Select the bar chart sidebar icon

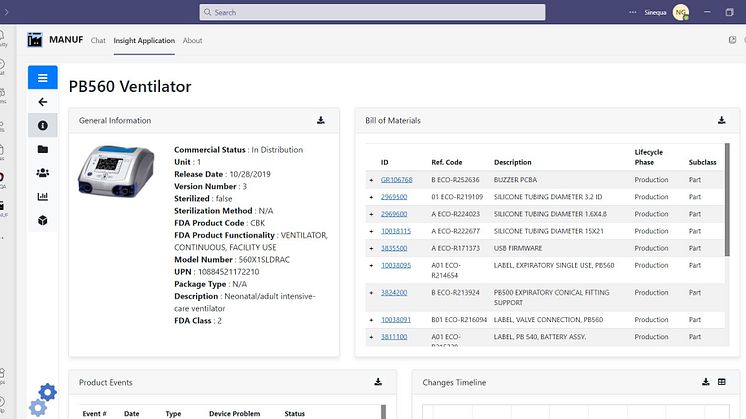[42, 196]
